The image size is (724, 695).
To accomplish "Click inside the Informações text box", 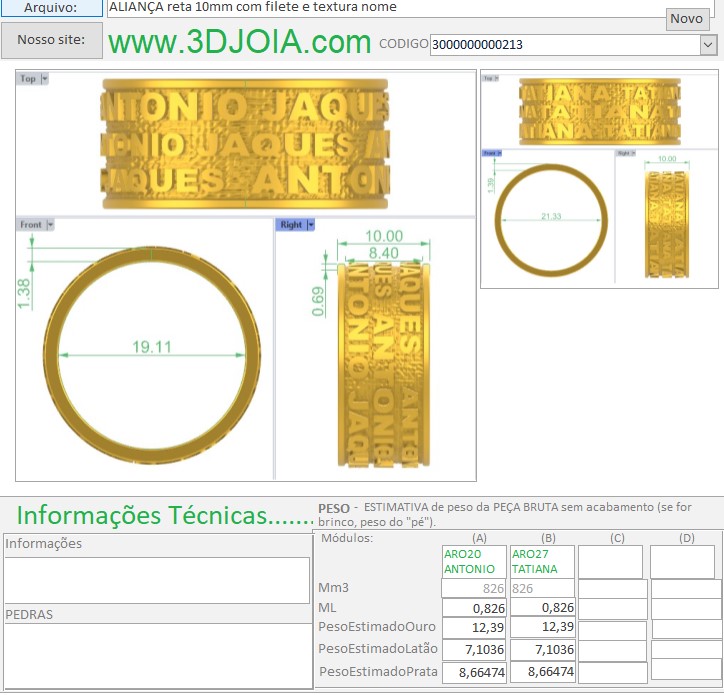I will [x=157, y=580].
